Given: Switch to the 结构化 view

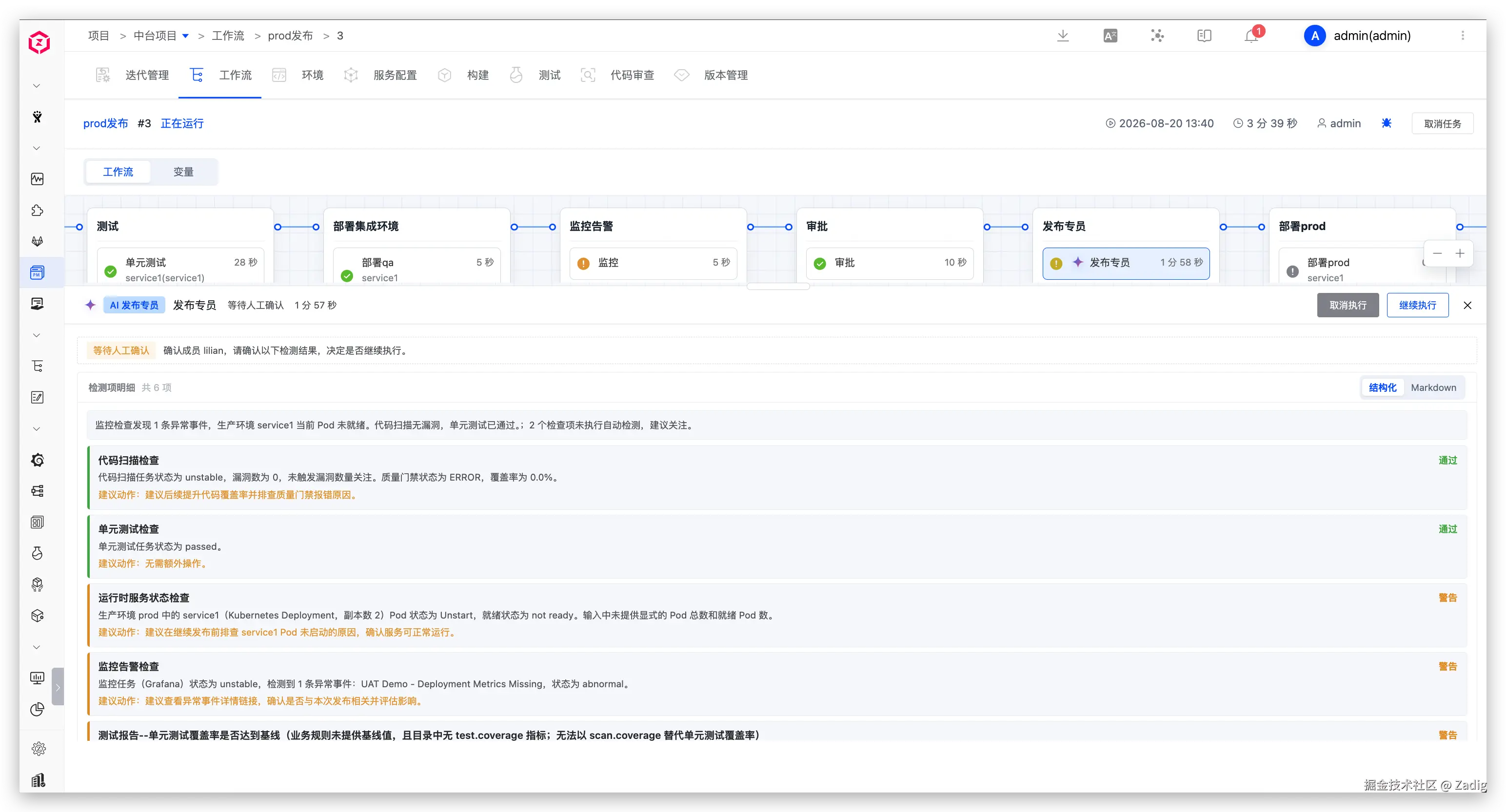Looking at the screenshot, I should (x=1382, y=387).
